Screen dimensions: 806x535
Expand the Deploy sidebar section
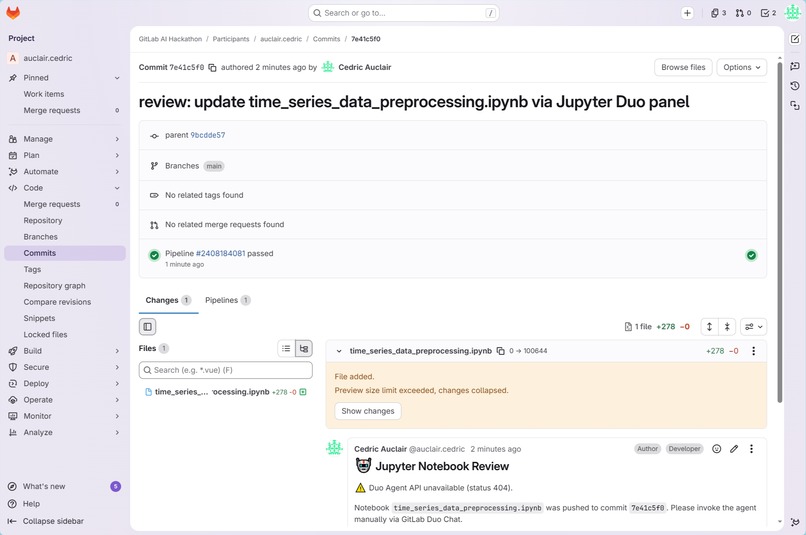click(x=117, y=384)
